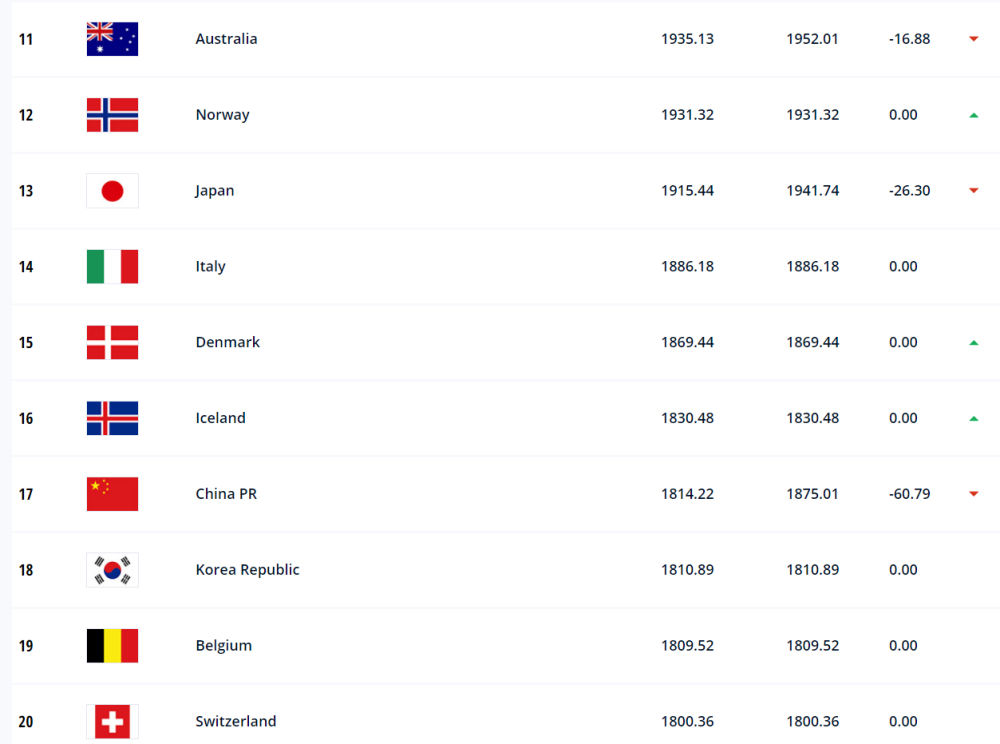Open the Switzerland team name link
This screenshot has height=744, width=1000.
pyautogui.click(x=236, y=722)
